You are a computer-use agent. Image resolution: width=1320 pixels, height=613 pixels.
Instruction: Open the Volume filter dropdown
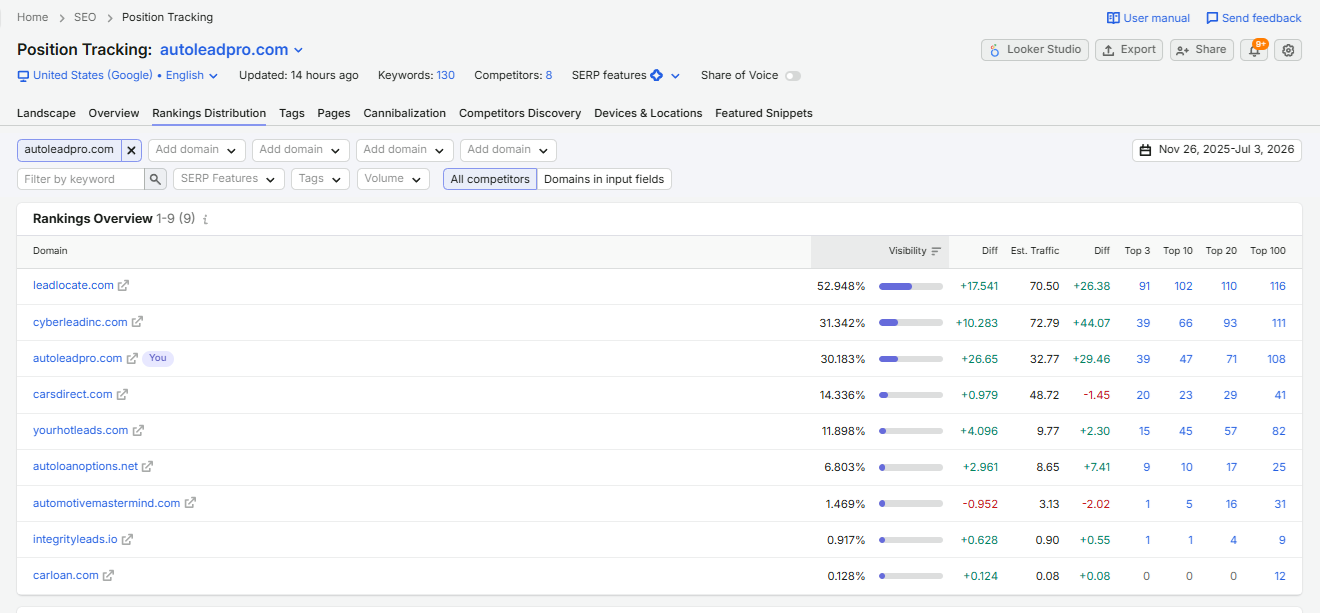pos(392,179)
